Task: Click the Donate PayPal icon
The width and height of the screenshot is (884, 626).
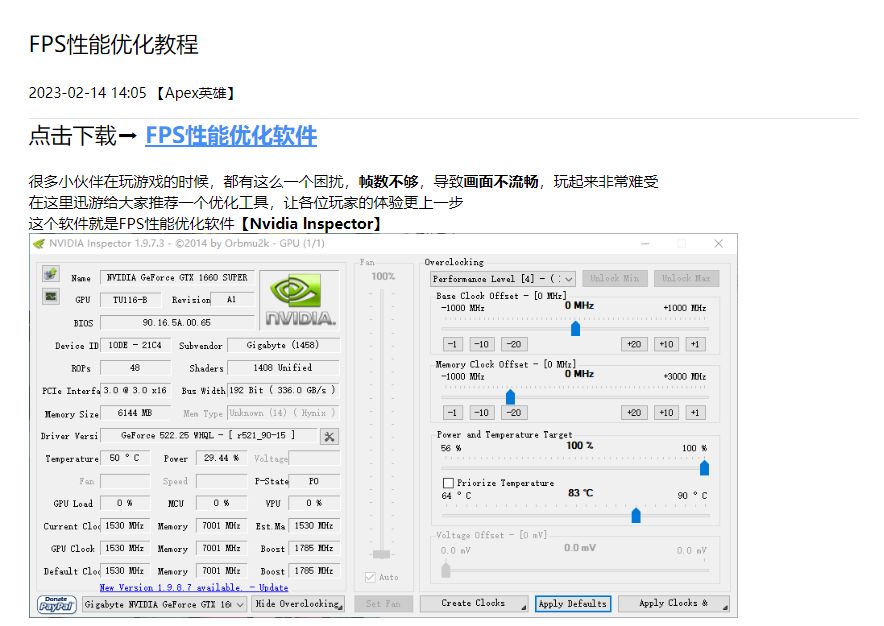Action: 56,604
